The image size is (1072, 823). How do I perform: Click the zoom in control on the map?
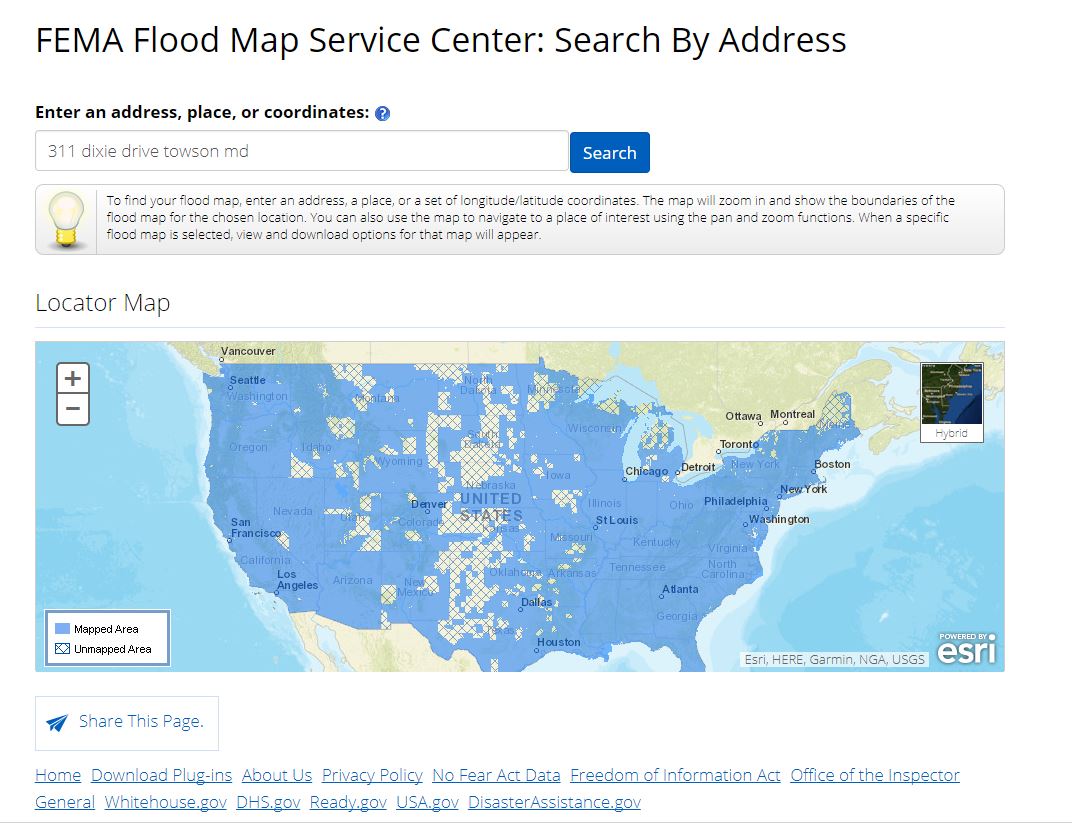tap(72, 378)
